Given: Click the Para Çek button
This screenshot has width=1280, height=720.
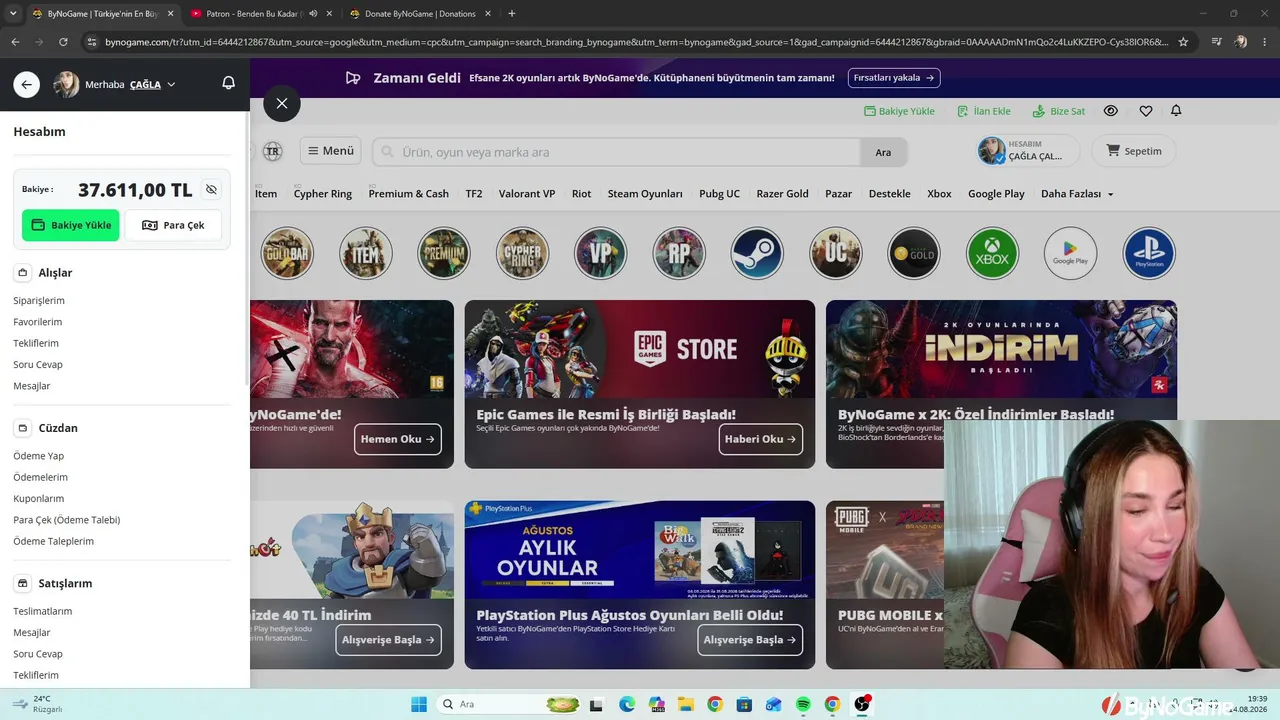Looking at the screenshot, I should 173,225.
